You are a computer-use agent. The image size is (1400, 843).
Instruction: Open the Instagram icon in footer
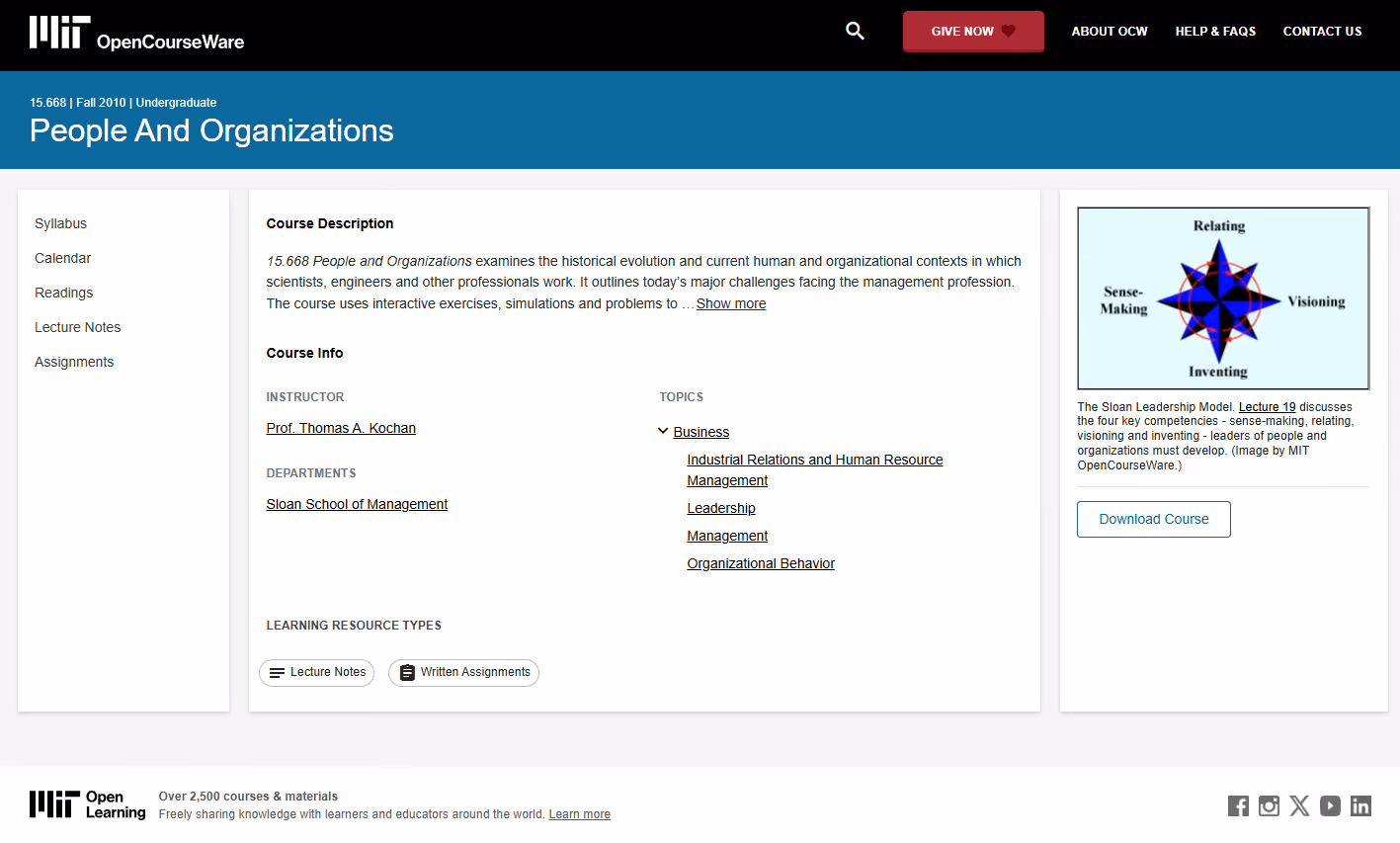tap(1269, 805)
